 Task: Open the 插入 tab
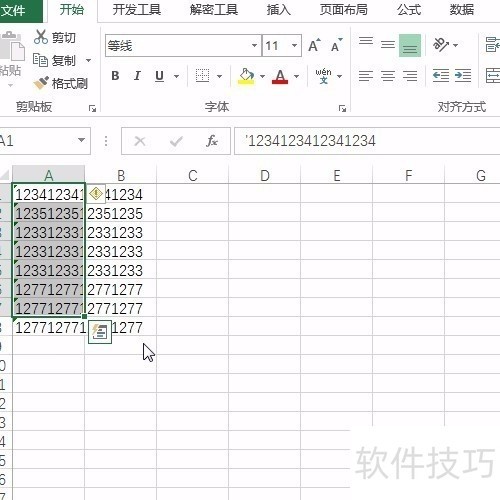[279, 10]
